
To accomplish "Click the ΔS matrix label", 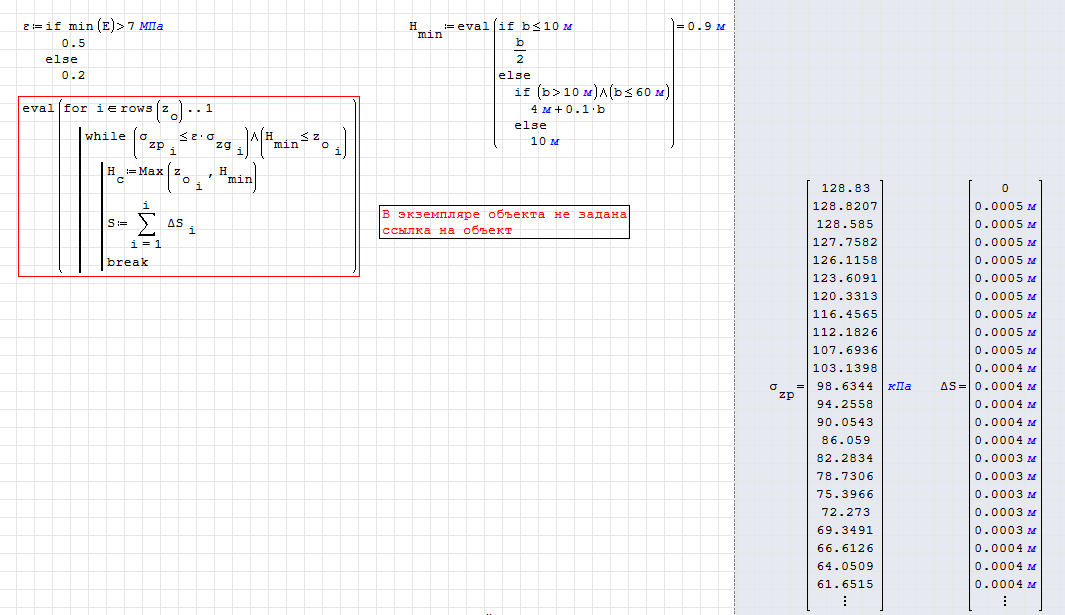I will (x=950, y=386).
